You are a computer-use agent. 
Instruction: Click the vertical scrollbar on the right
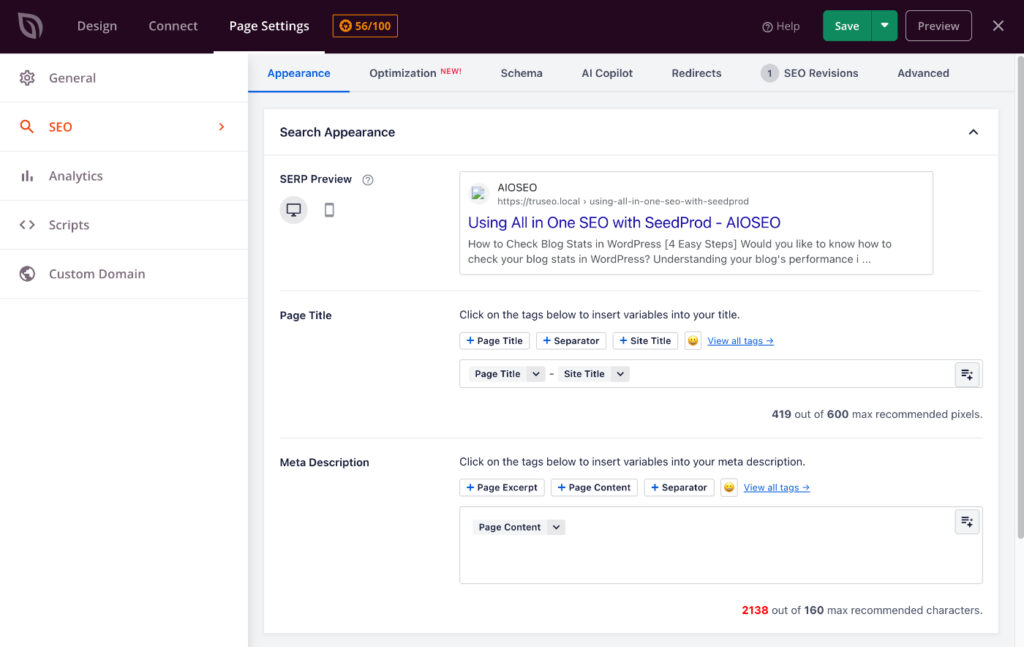coord(1020,297)
